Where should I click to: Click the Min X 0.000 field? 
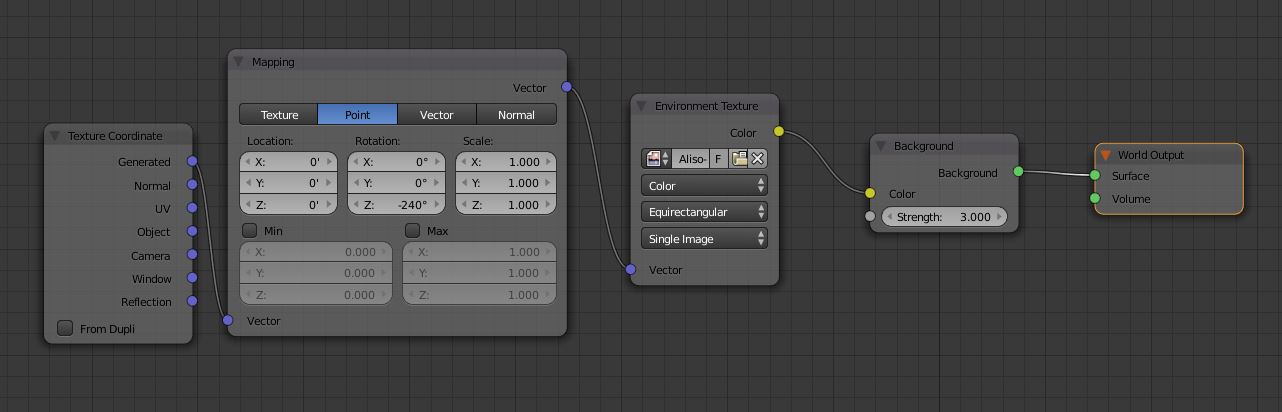(317, 252)
